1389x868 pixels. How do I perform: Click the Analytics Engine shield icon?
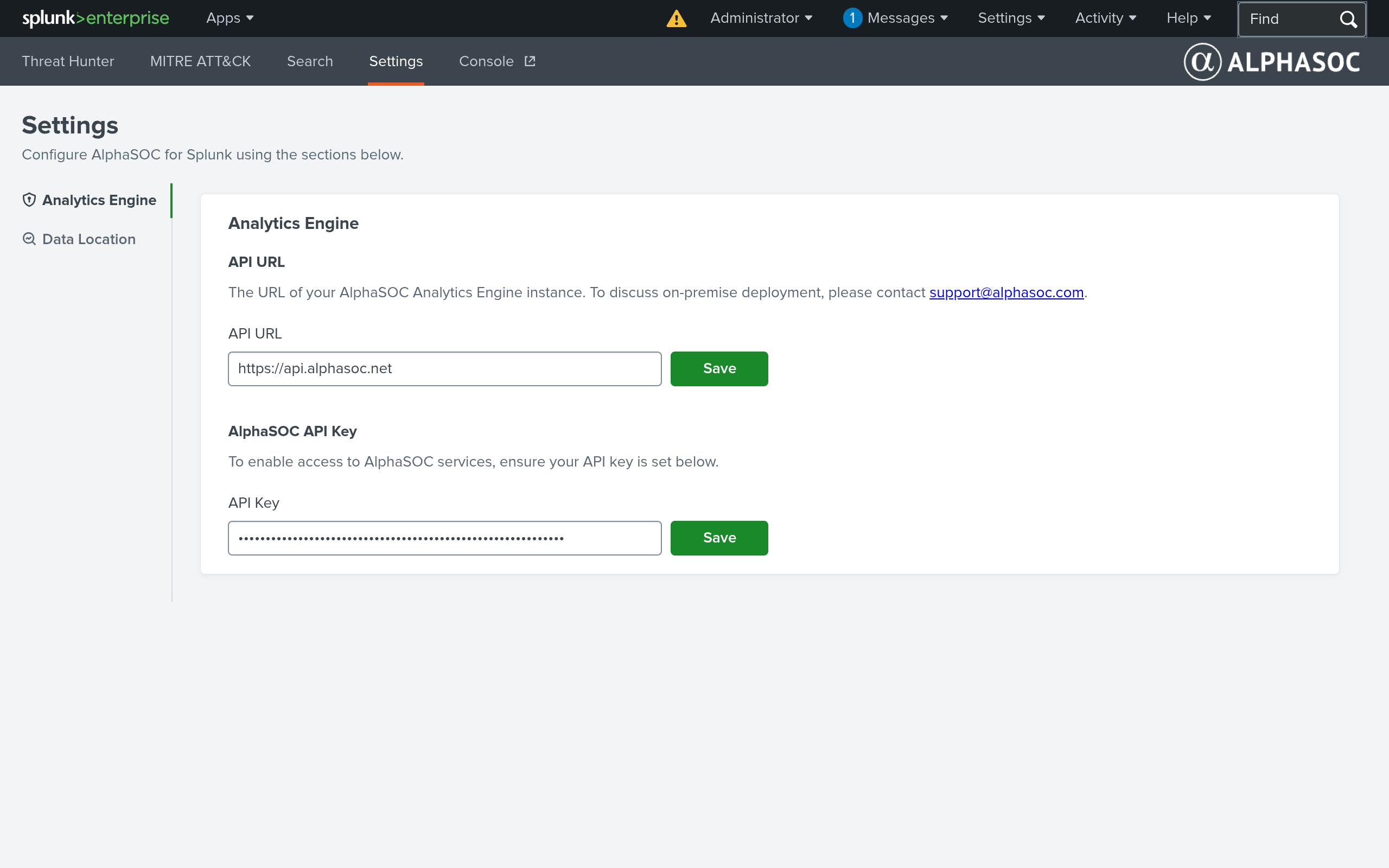click(x=29, y=200)
